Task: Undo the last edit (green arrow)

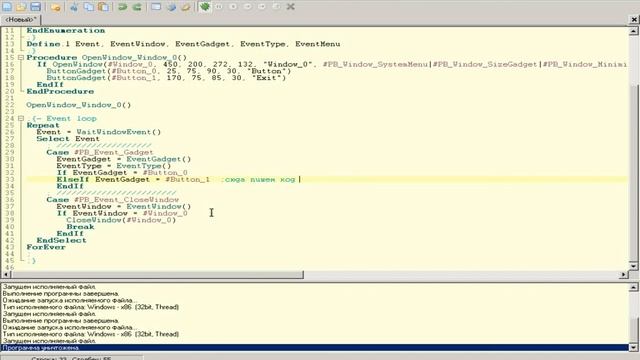Action: click(x=122, y=7)
